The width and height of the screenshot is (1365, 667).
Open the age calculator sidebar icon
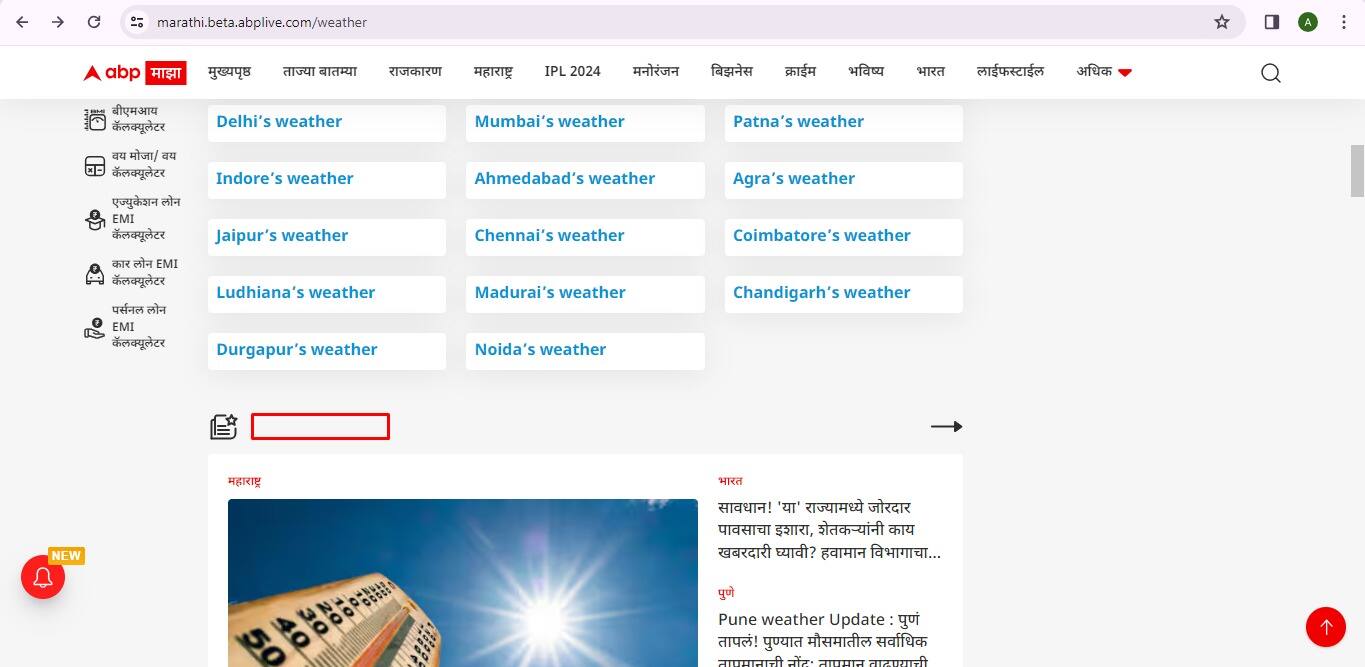[95, 166]
